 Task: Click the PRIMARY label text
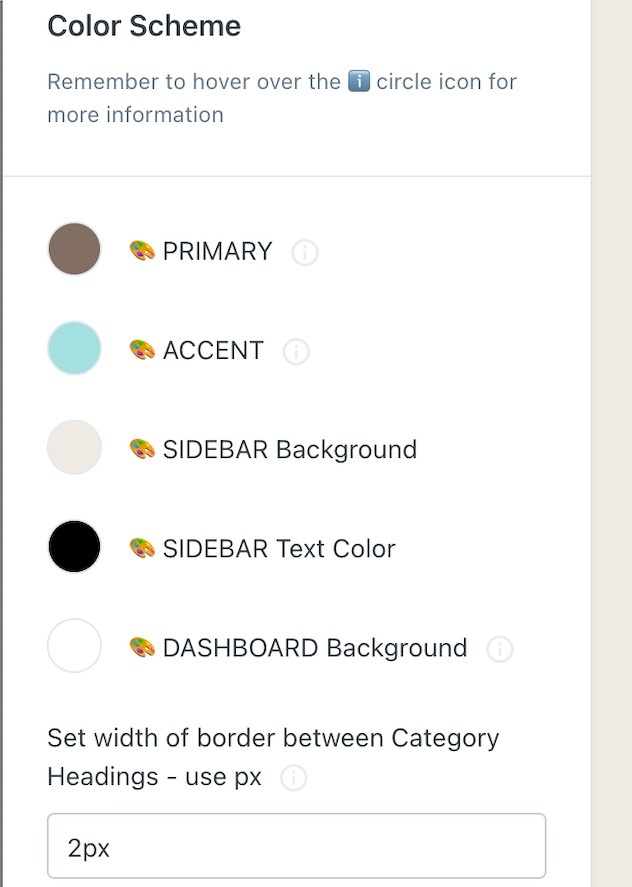coord(217,251)
